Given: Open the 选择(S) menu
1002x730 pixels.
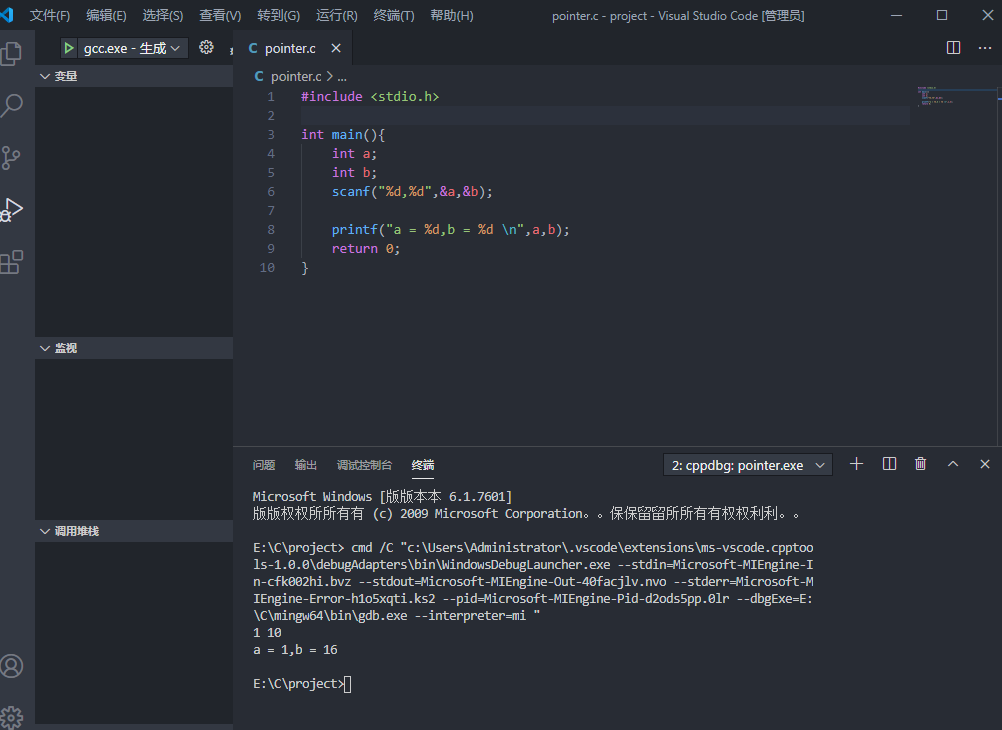Looking at the screenshot, I should click(x=162, y=15).
